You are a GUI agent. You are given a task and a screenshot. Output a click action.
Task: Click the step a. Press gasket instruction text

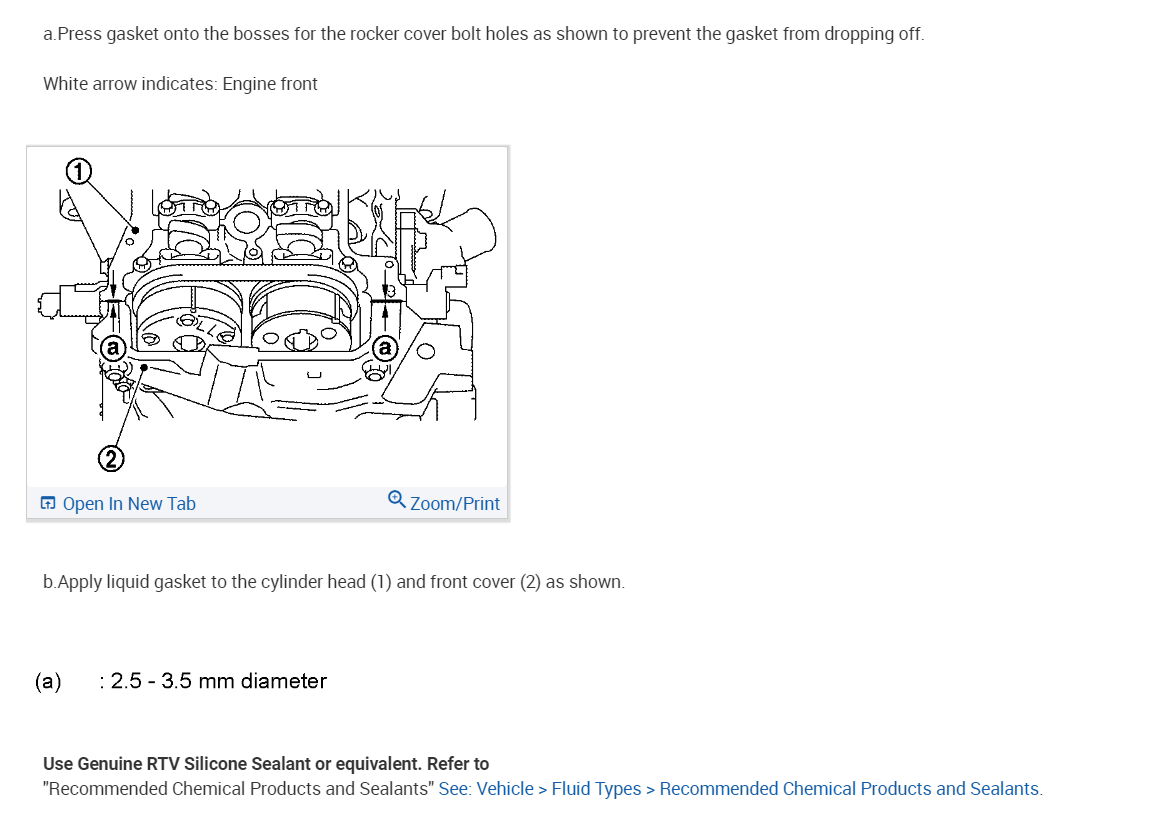click(x=484, y=34)
